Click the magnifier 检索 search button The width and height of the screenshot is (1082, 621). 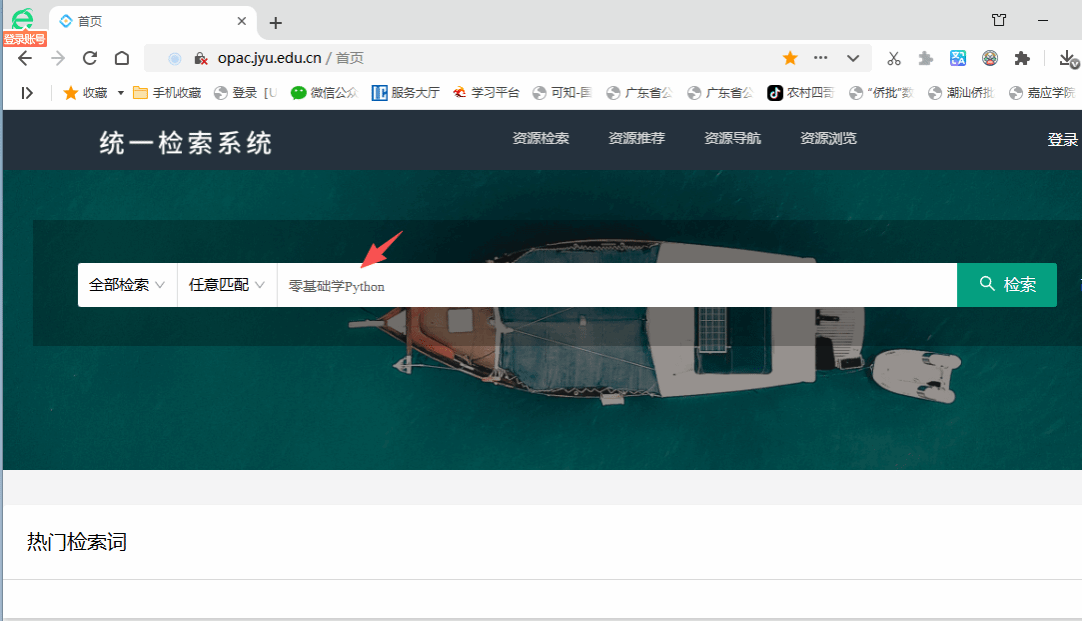pos(1007,285)
